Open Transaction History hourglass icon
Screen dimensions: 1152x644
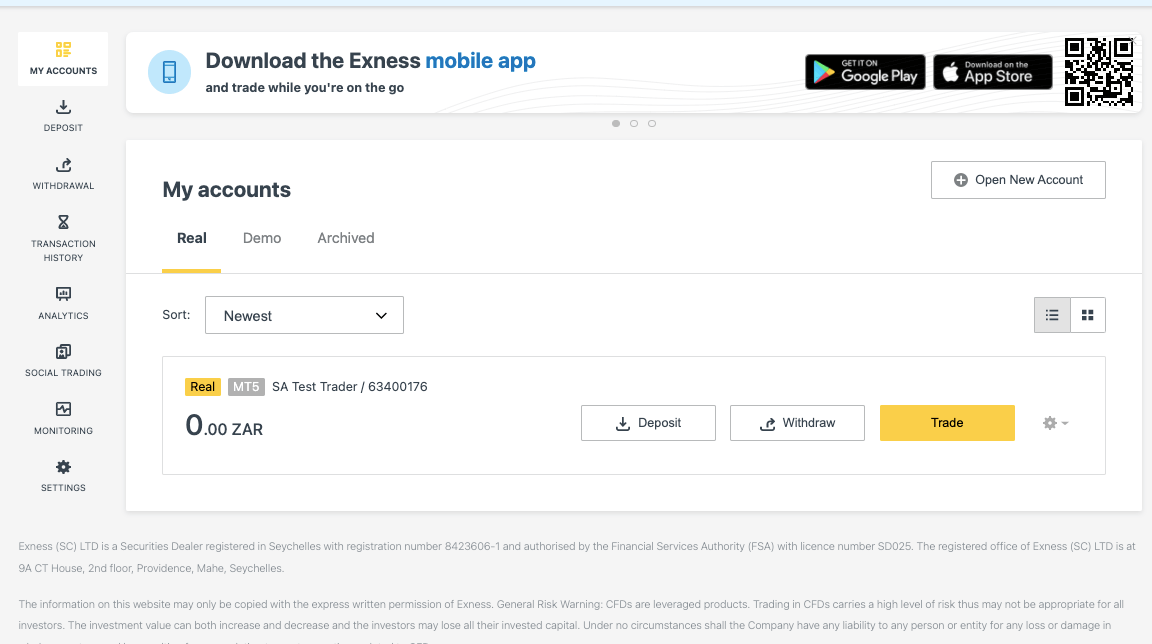(x=63, y=222)
